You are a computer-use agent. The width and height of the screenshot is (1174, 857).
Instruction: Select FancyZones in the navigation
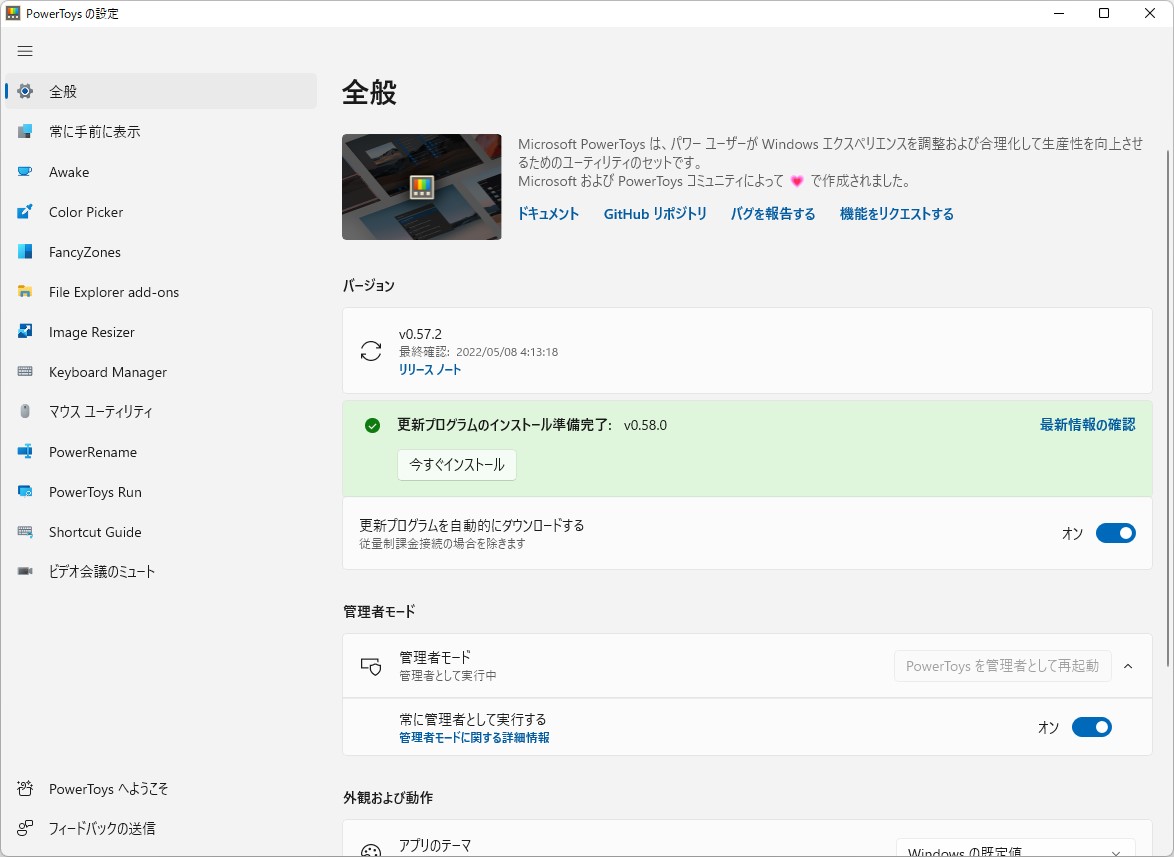[x=161, y=251]
